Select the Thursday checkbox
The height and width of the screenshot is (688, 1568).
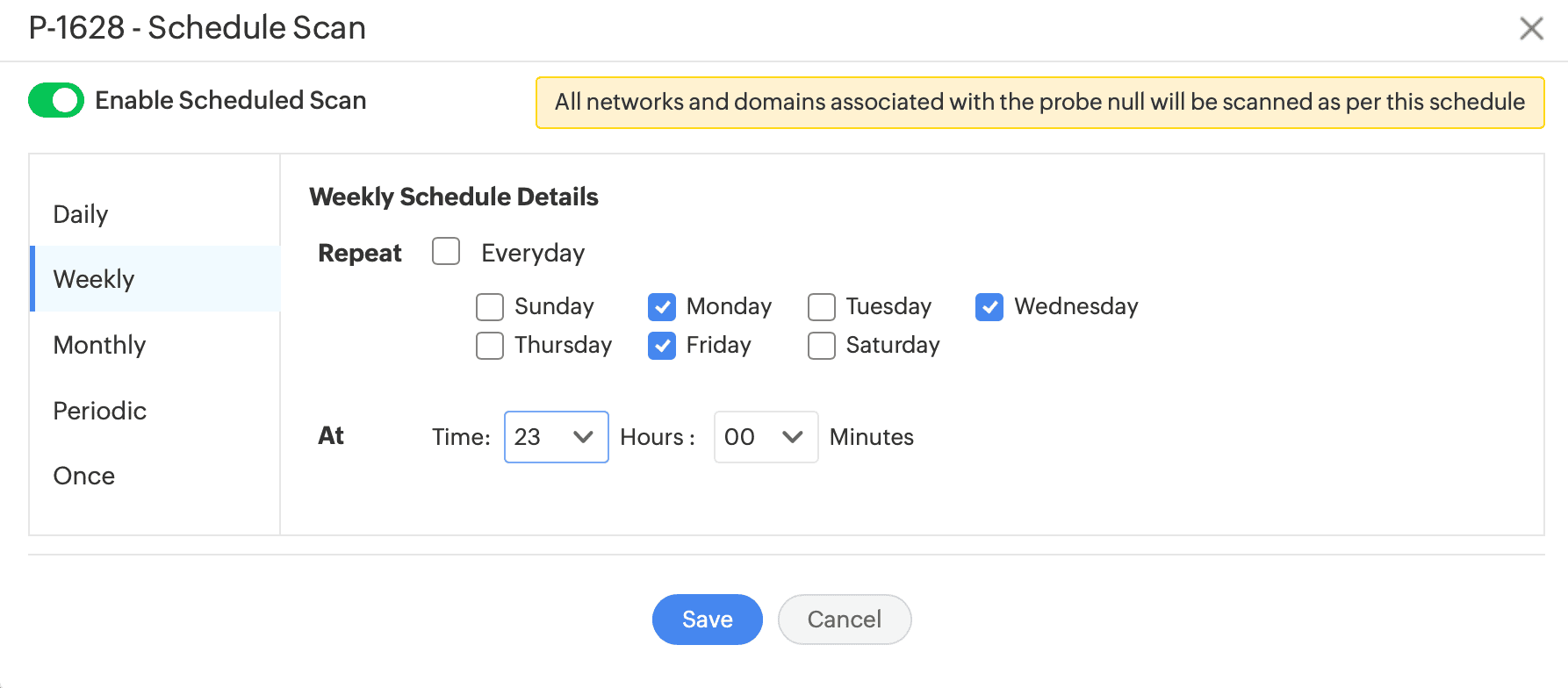pyautogui.click(x=490, y=346)
